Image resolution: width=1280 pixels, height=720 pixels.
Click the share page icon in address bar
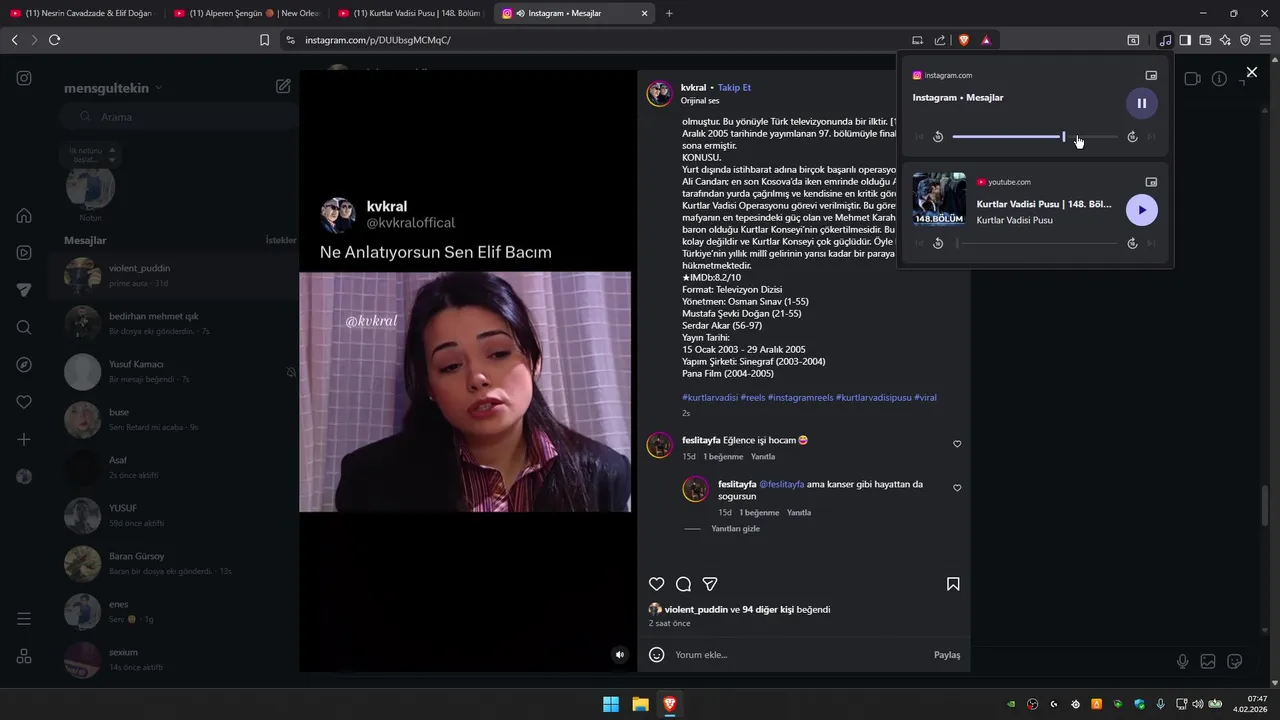tap(940, 40)
